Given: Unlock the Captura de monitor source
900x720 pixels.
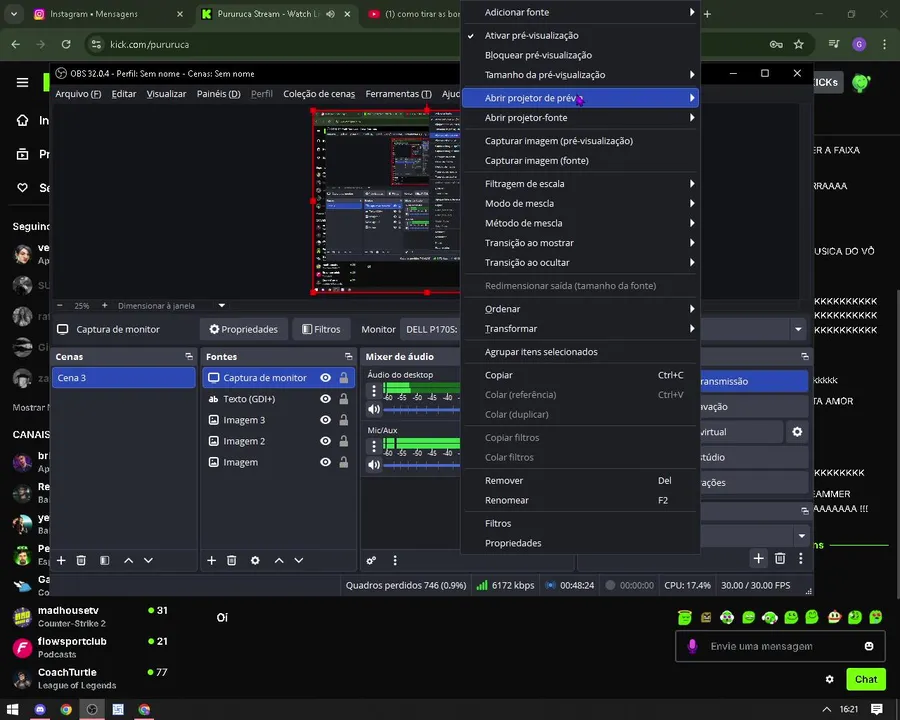Looking at the screenshot, I should pos(343,378).
